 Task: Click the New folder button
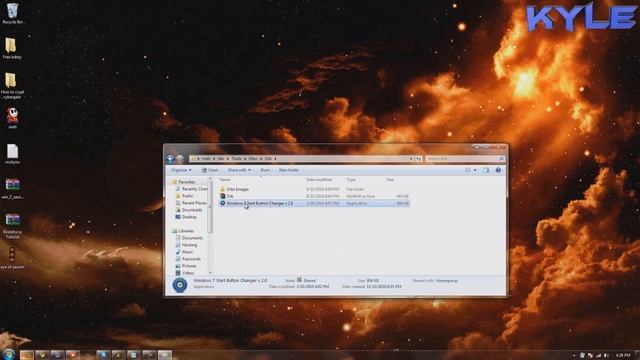[289, 170]
